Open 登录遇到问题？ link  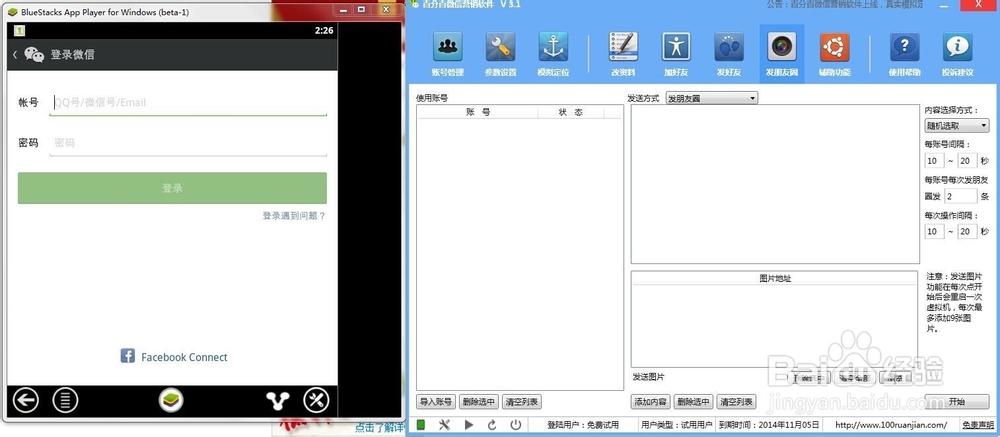tap(294, 216)
